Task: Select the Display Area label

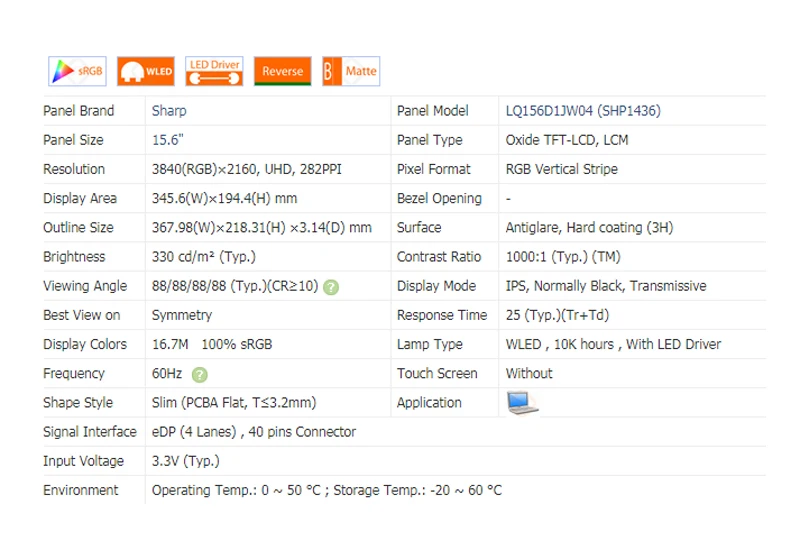Action: pos(80,198)
